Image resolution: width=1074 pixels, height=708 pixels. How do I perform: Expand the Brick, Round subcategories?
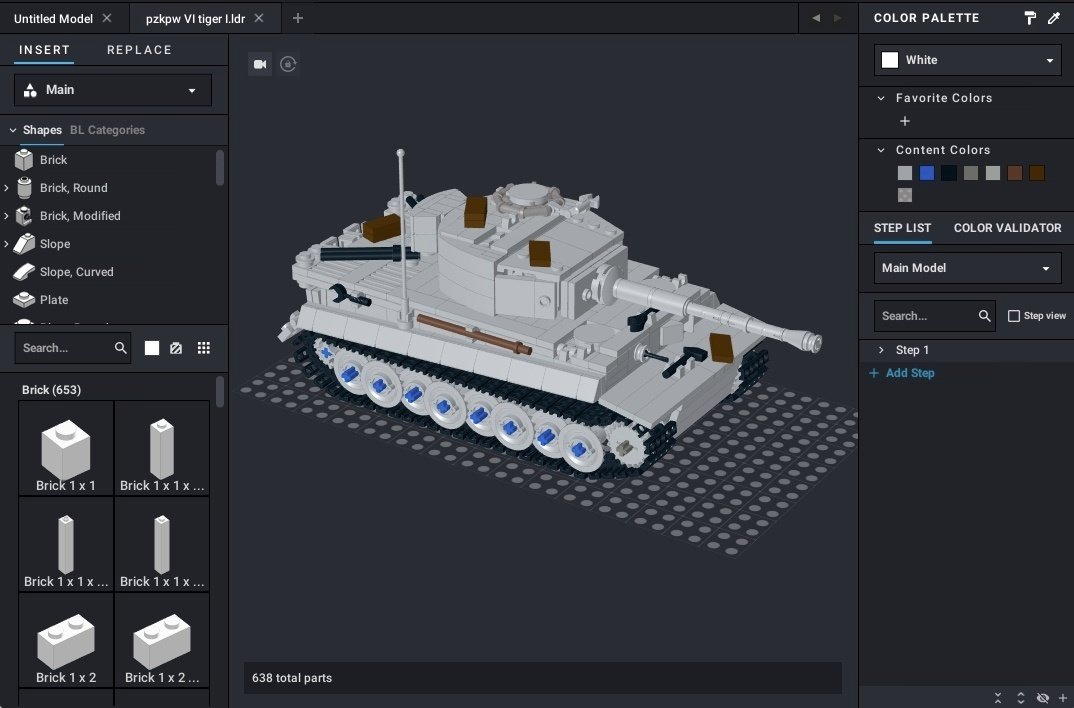click(6, 188)
